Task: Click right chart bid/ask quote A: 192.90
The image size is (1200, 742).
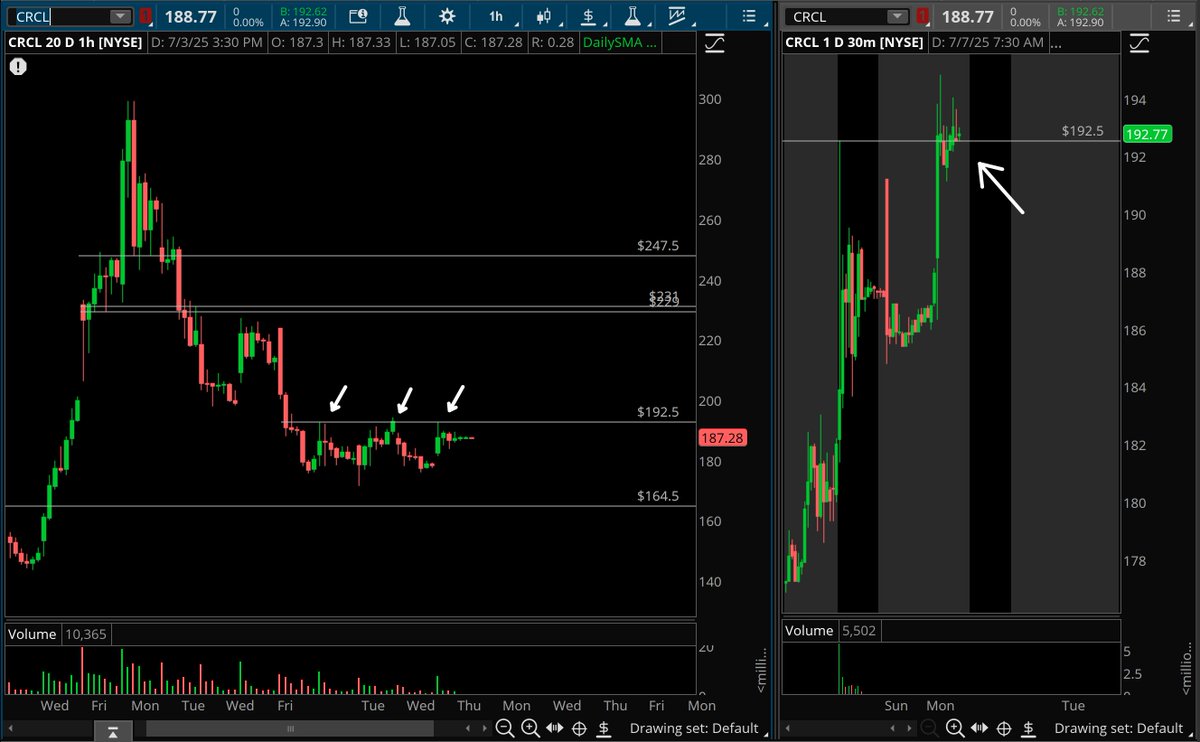Action: coord(1079,22)
